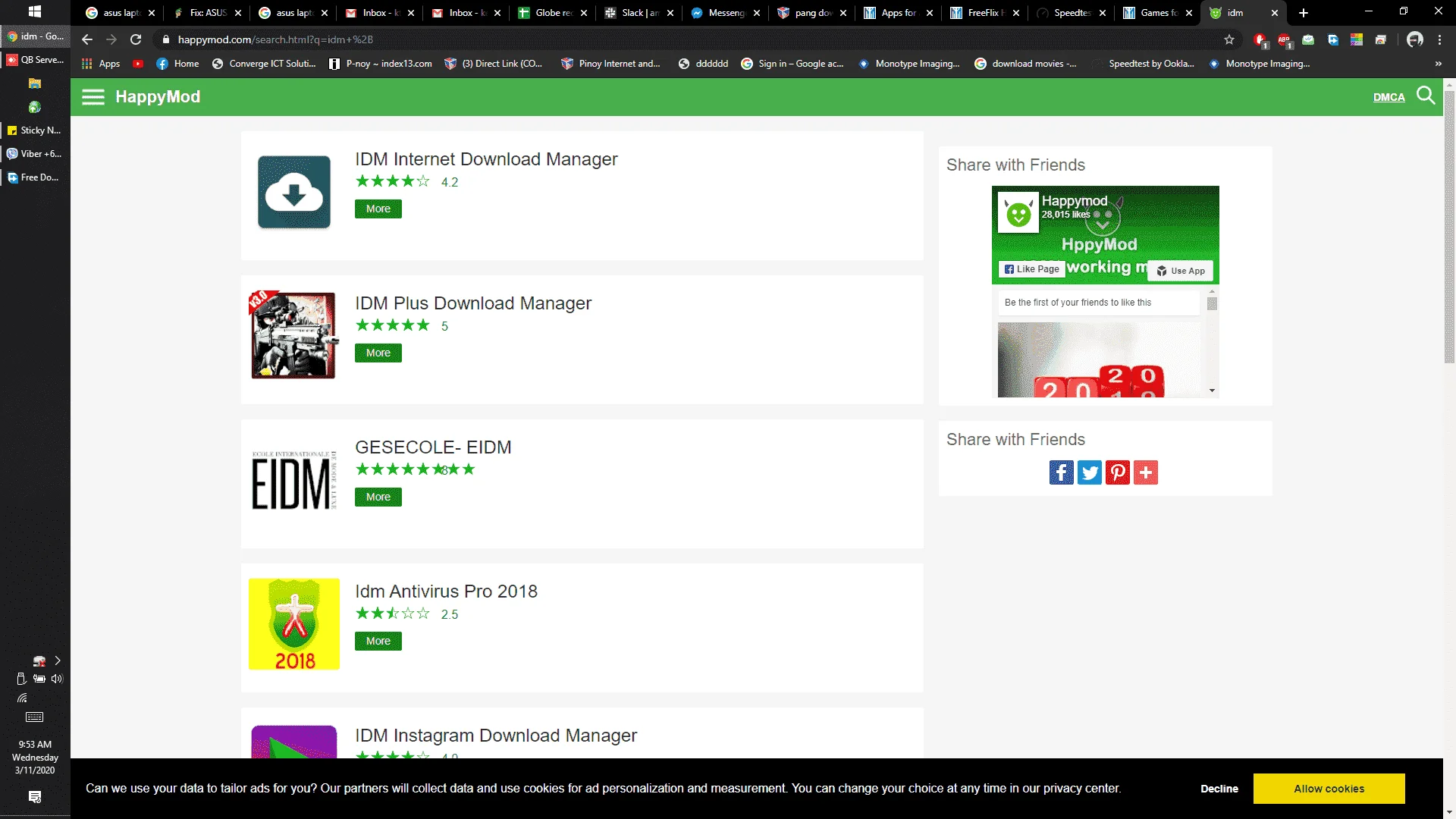This screenshot has width=1456, height=819.
Task: Open IDM Internet Download Manager title link
Action: click(486, 159)
